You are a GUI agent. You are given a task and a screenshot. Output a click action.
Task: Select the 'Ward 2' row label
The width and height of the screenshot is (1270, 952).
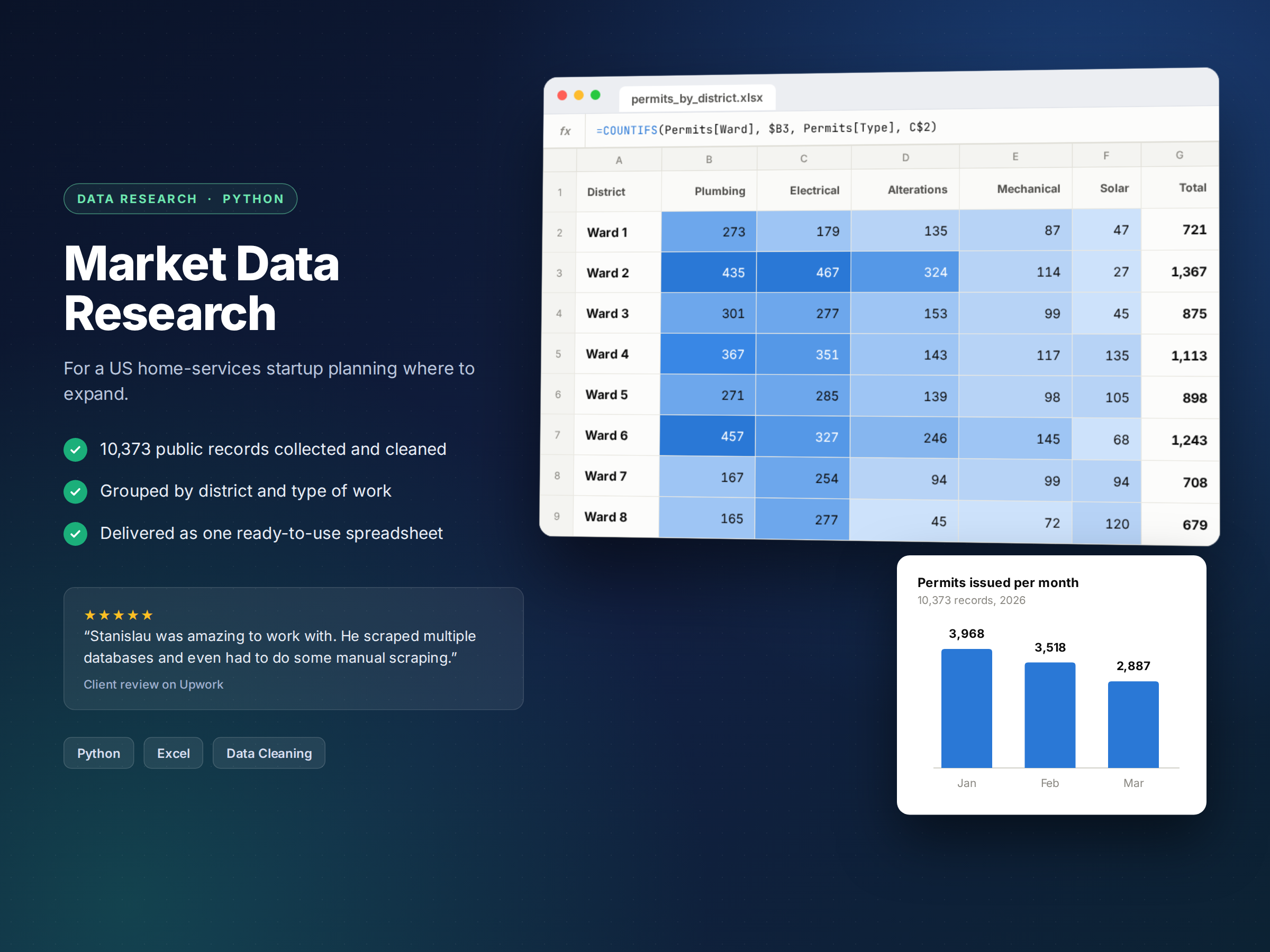tap(619, 272)
